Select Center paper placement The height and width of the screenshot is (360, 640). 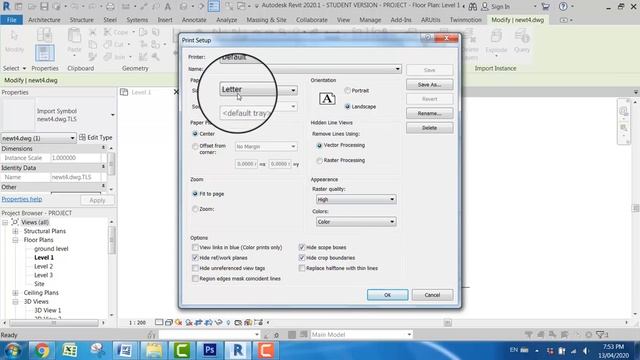[195, 133]
